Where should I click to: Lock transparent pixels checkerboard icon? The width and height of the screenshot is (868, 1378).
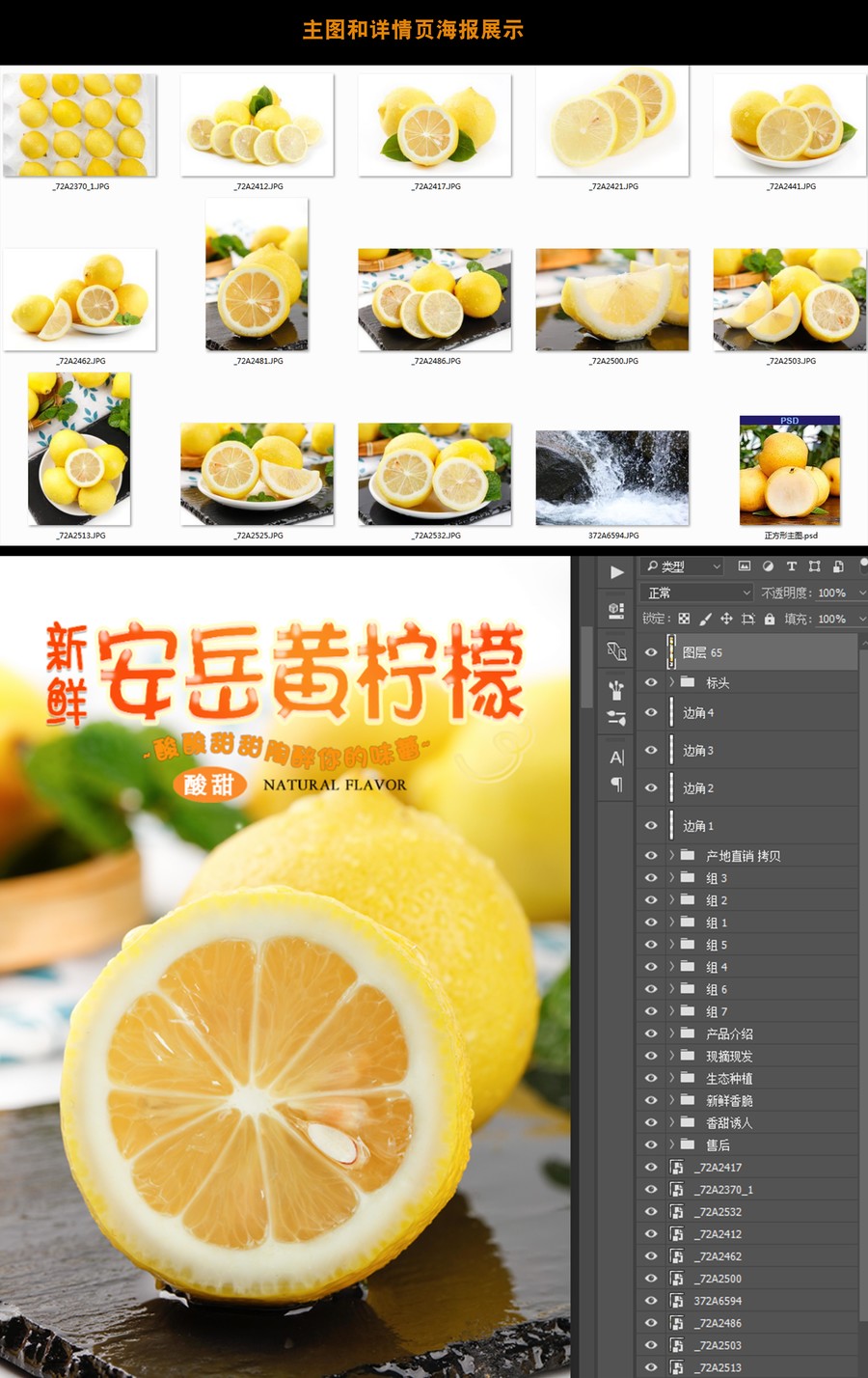tap(684, 619)
